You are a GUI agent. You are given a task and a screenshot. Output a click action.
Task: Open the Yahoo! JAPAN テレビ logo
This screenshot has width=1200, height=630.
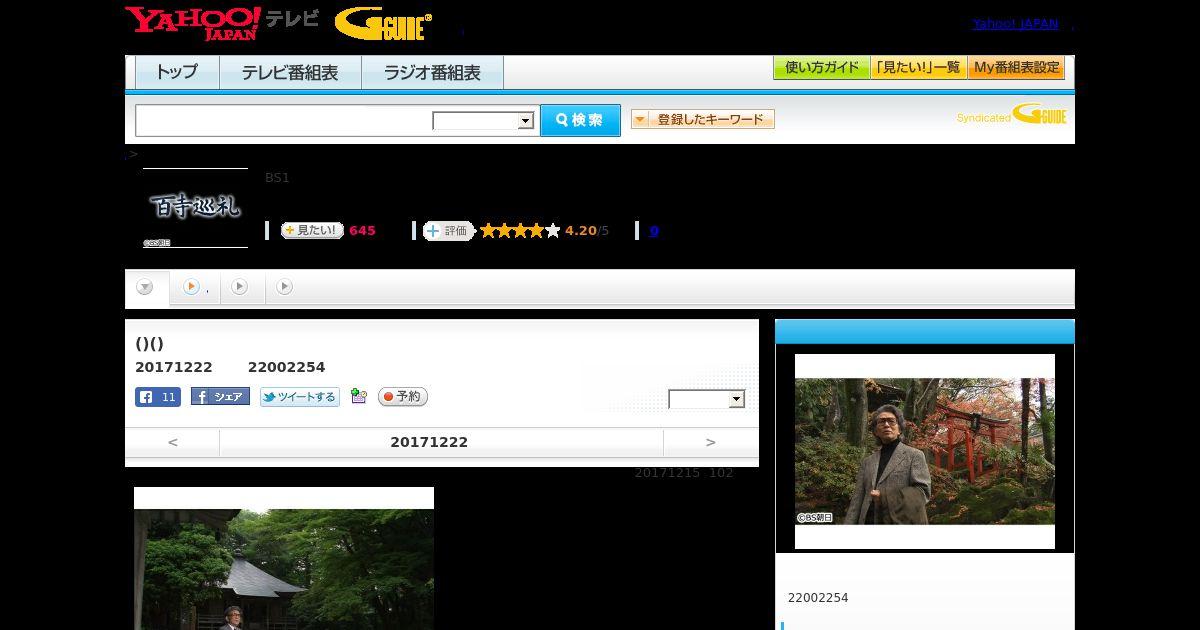222,23
